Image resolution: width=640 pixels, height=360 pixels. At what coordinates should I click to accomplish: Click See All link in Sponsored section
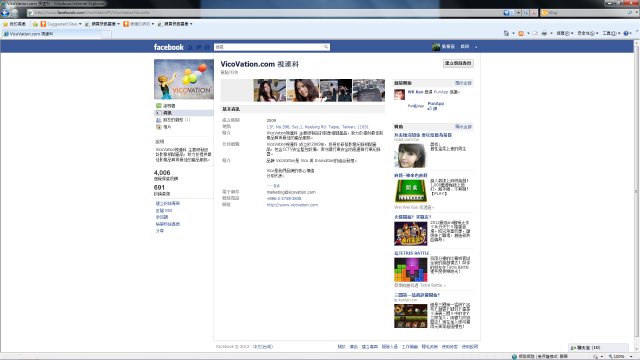coord(463,127)
